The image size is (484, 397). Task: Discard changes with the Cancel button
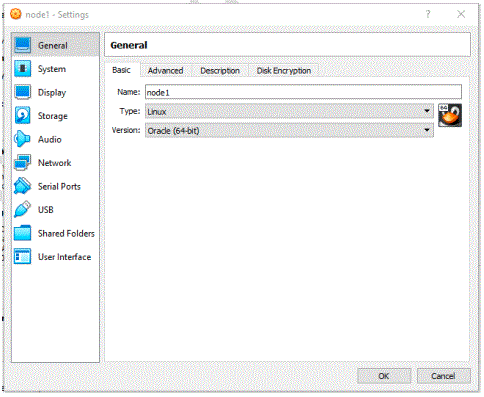click(443, 376)
